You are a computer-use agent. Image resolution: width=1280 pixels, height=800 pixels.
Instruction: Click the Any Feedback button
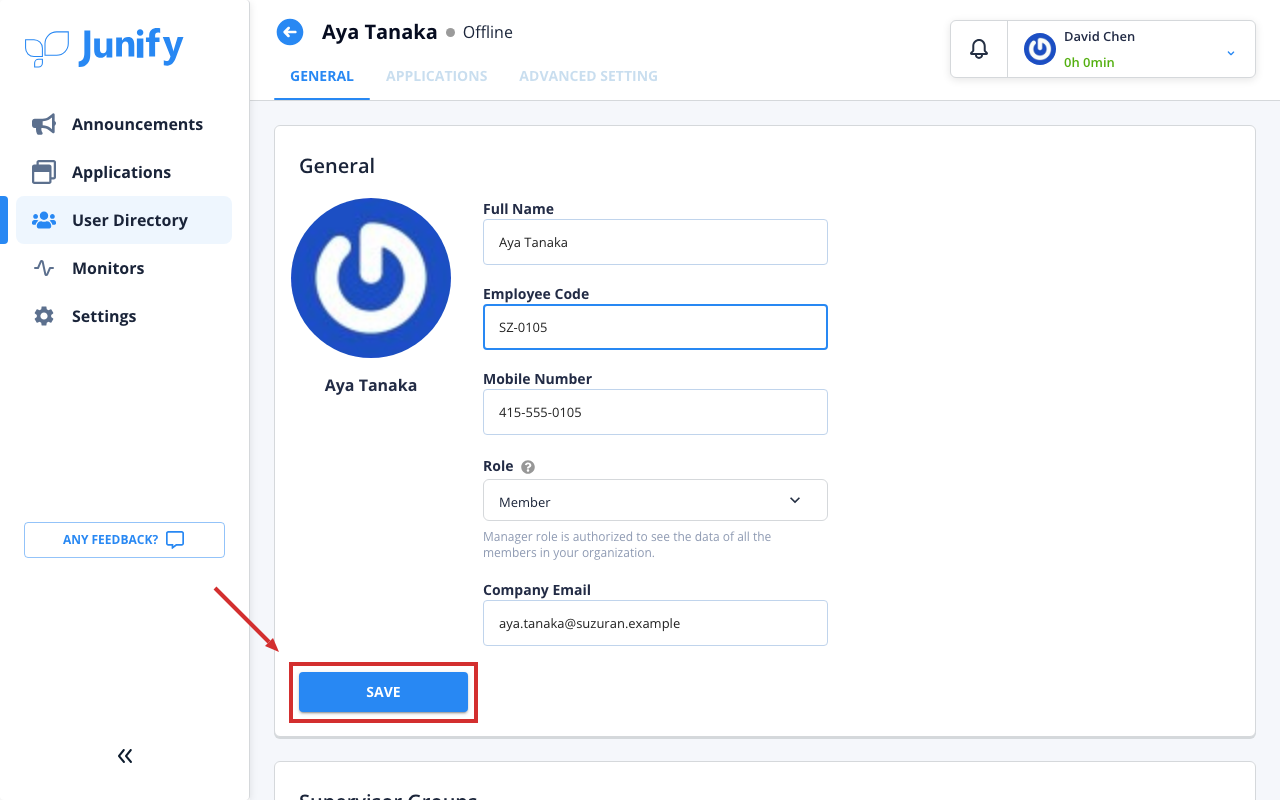pos(124,540)
